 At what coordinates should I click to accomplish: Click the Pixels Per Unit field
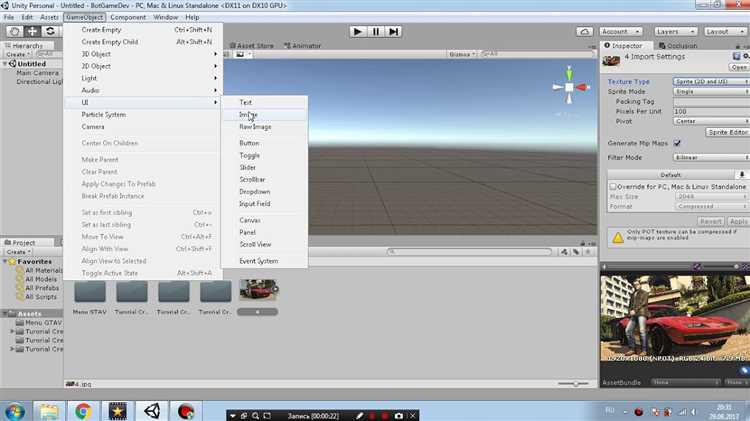(711, 111)
